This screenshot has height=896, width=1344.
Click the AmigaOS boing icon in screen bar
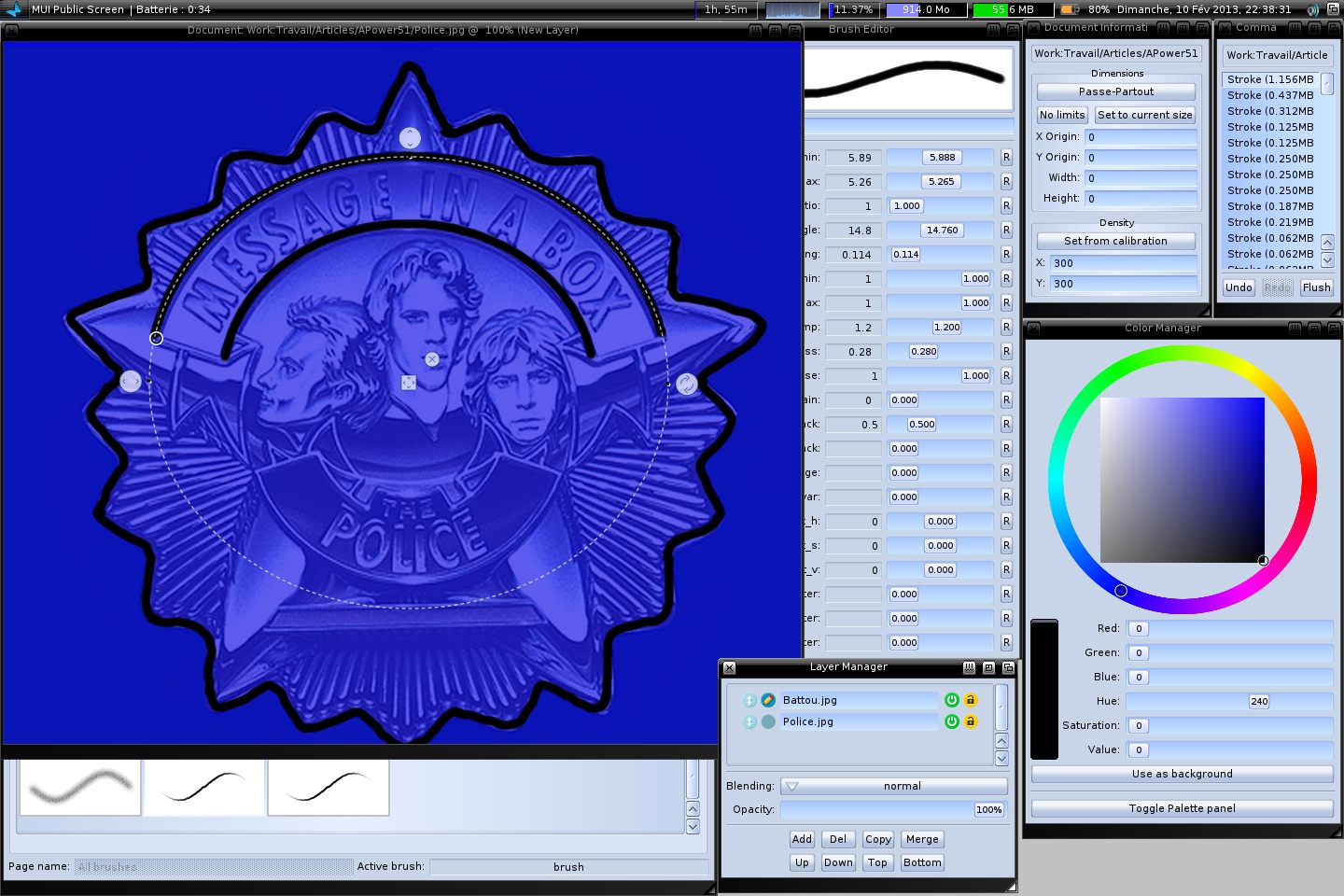(x=14, y=9)
